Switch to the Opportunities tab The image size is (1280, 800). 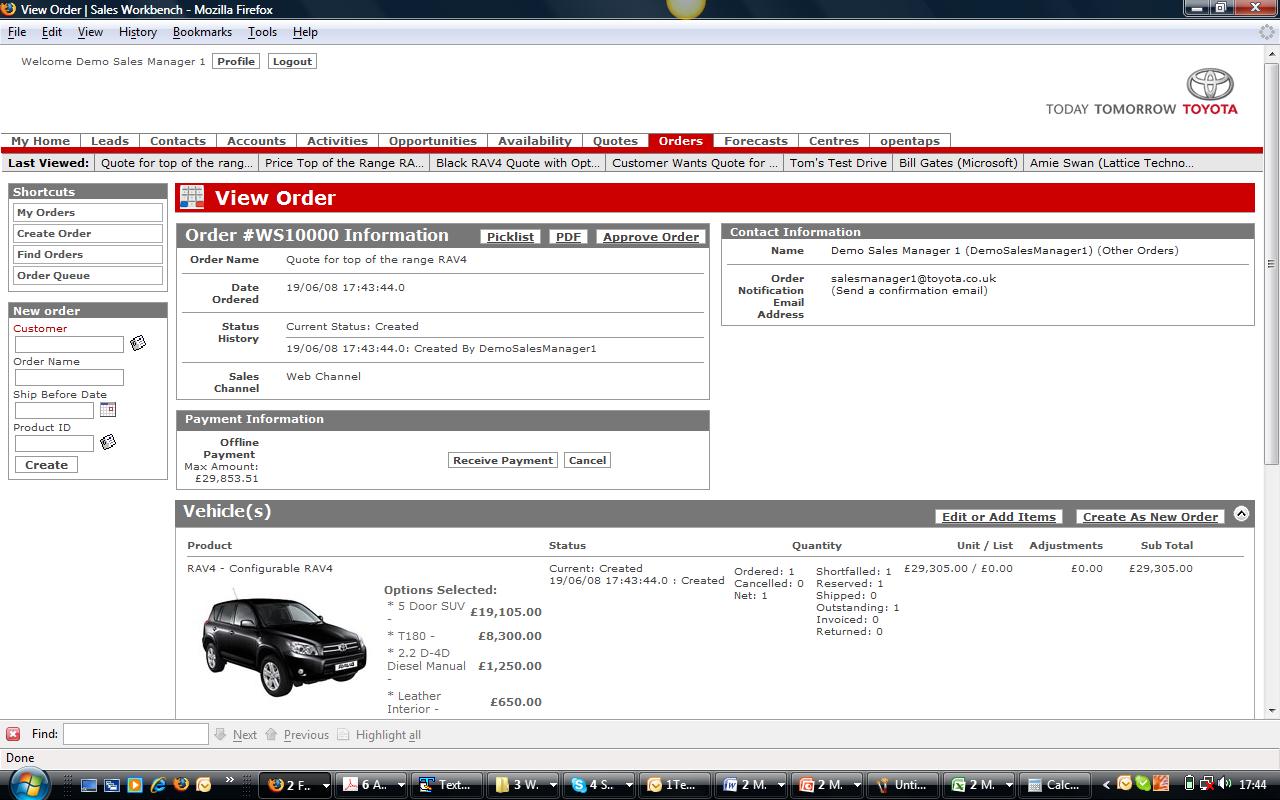pyautogui.click(x=433, y=141)
